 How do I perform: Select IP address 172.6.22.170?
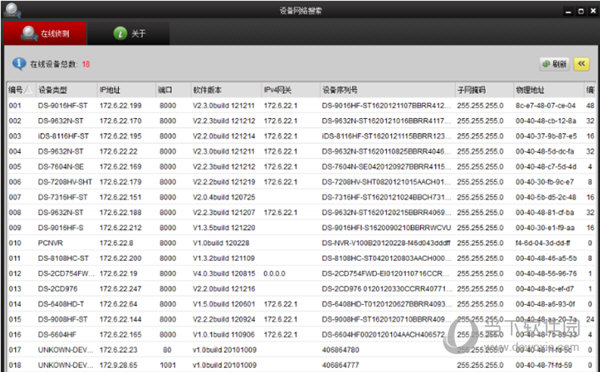tap(120, 121)
